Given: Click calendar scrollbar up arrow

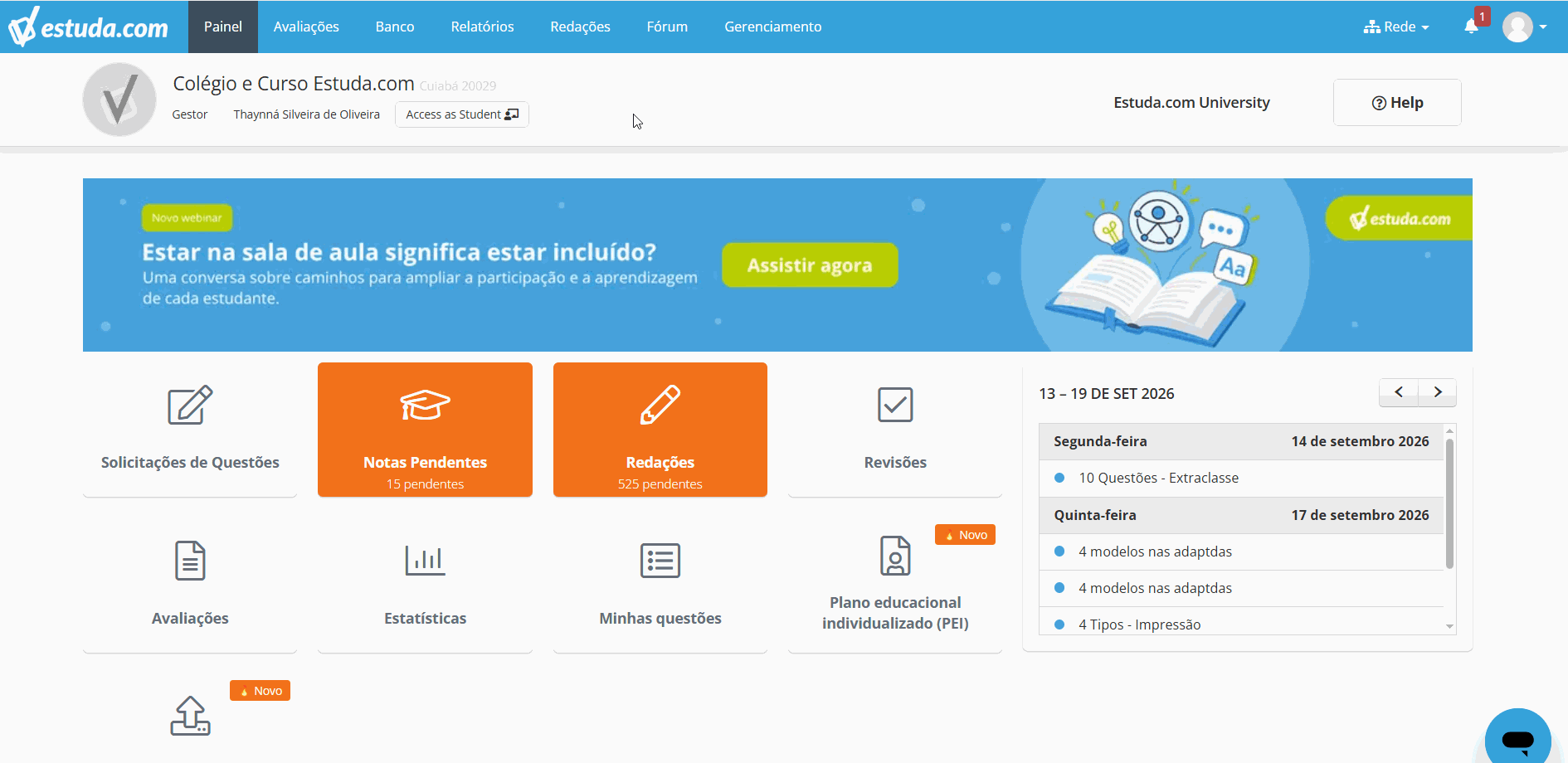Looking at the screenshot, I should [1450, 430].
